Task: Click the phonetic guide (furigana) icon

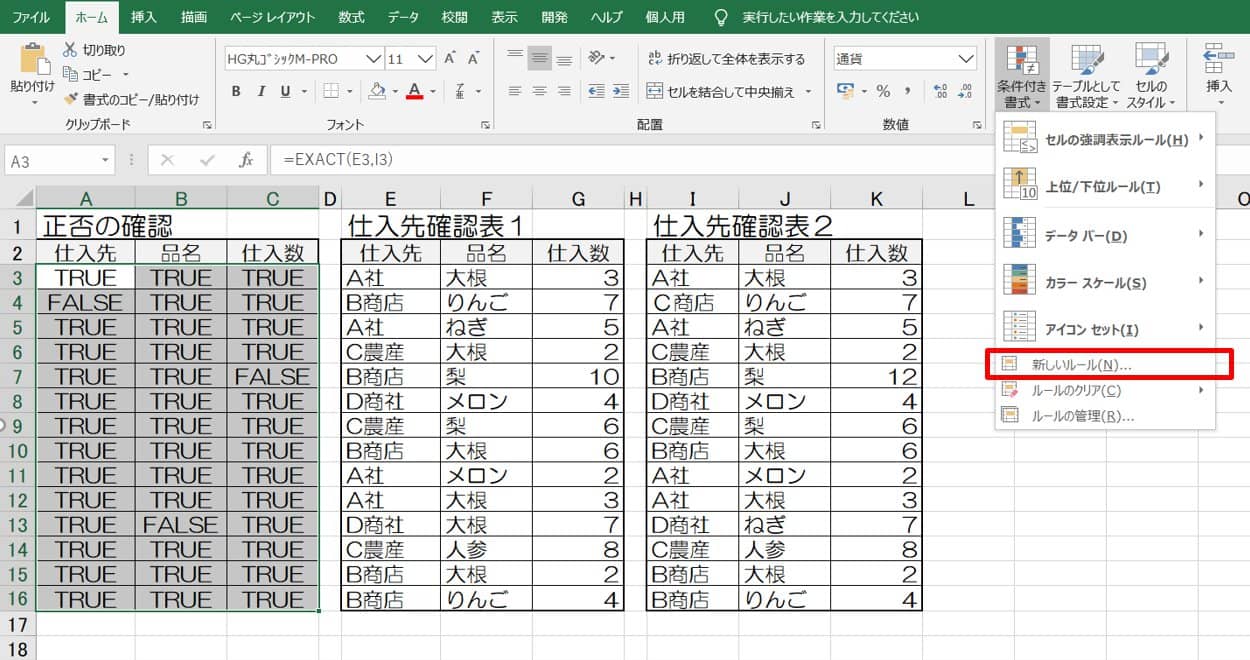Action: pyautogui.click(x=461, y=91)
